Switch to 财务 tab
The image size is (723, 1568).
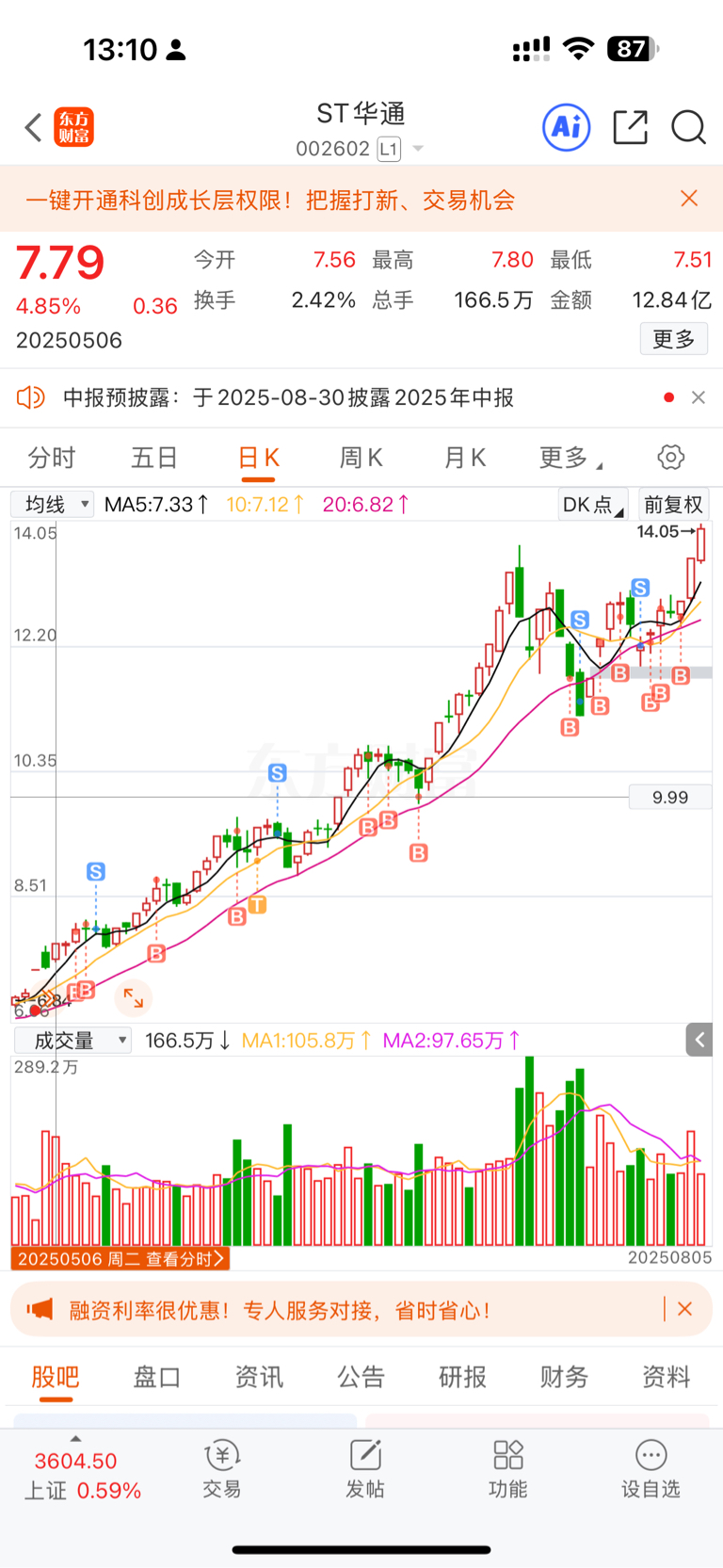565,1377
